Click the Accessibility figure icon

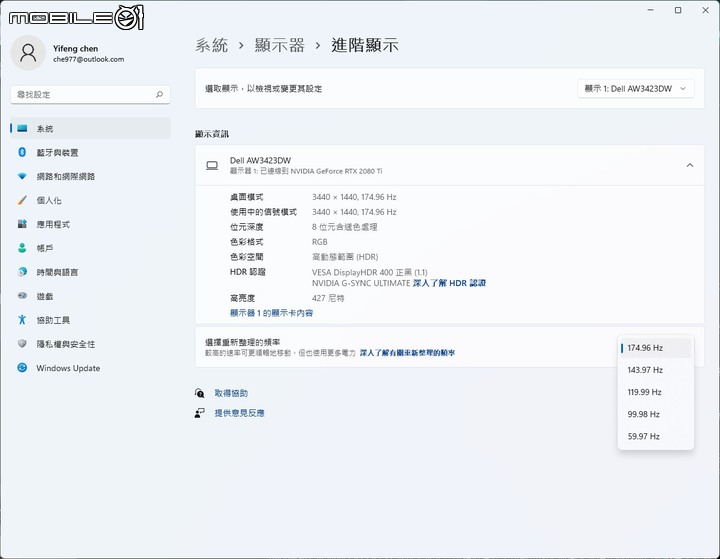pyautogui.click(x=22, y=320)
